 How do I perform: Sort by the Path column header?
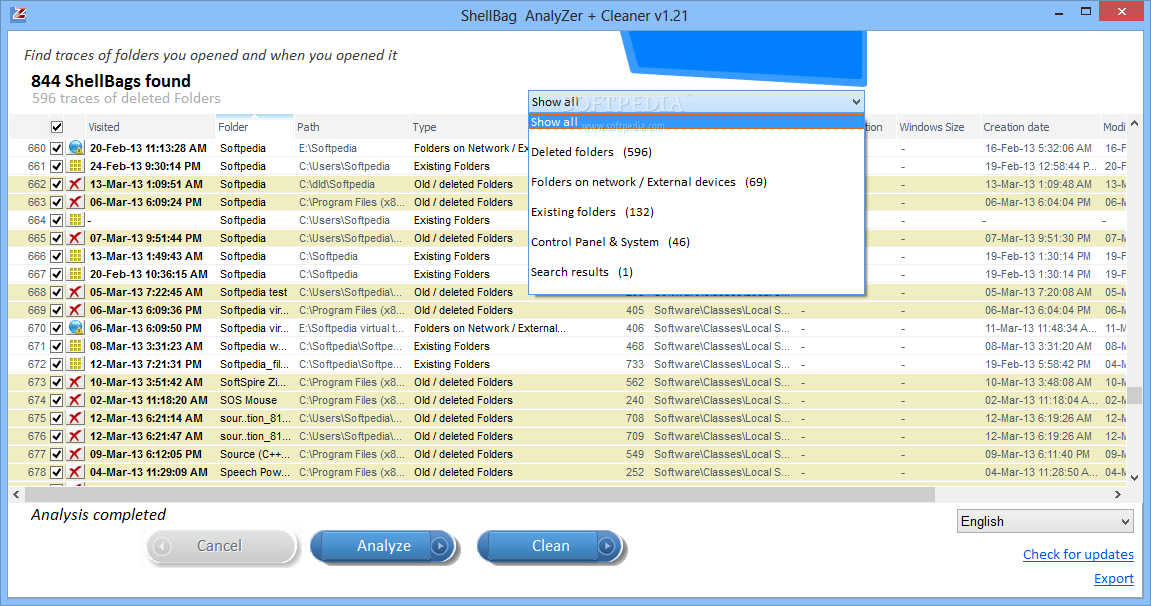[352, 127]
